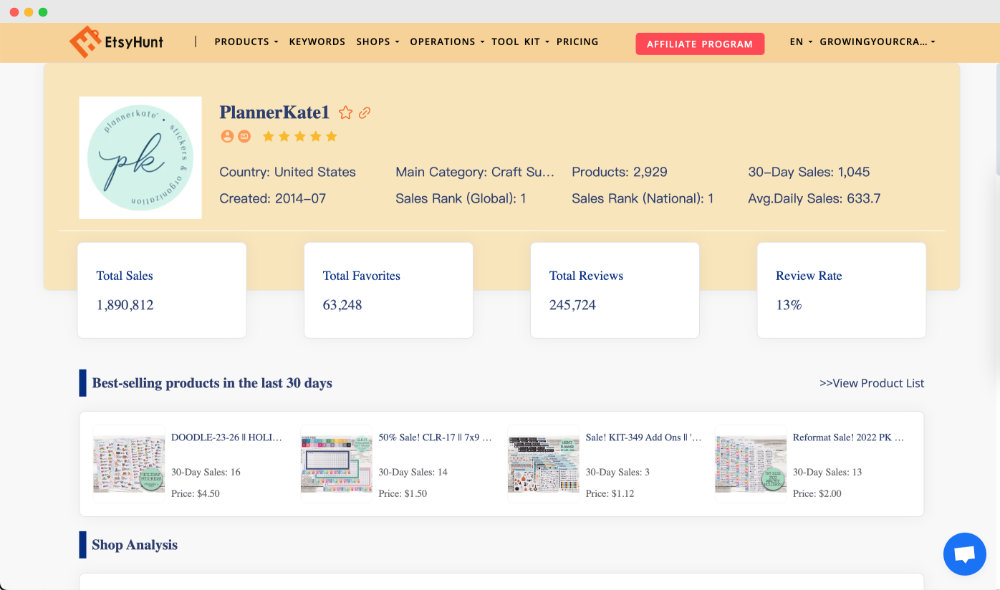This screenshot has height=590, width=1000.
Task: Go to the KEYWORDS page
Action: tap(317, 41)
